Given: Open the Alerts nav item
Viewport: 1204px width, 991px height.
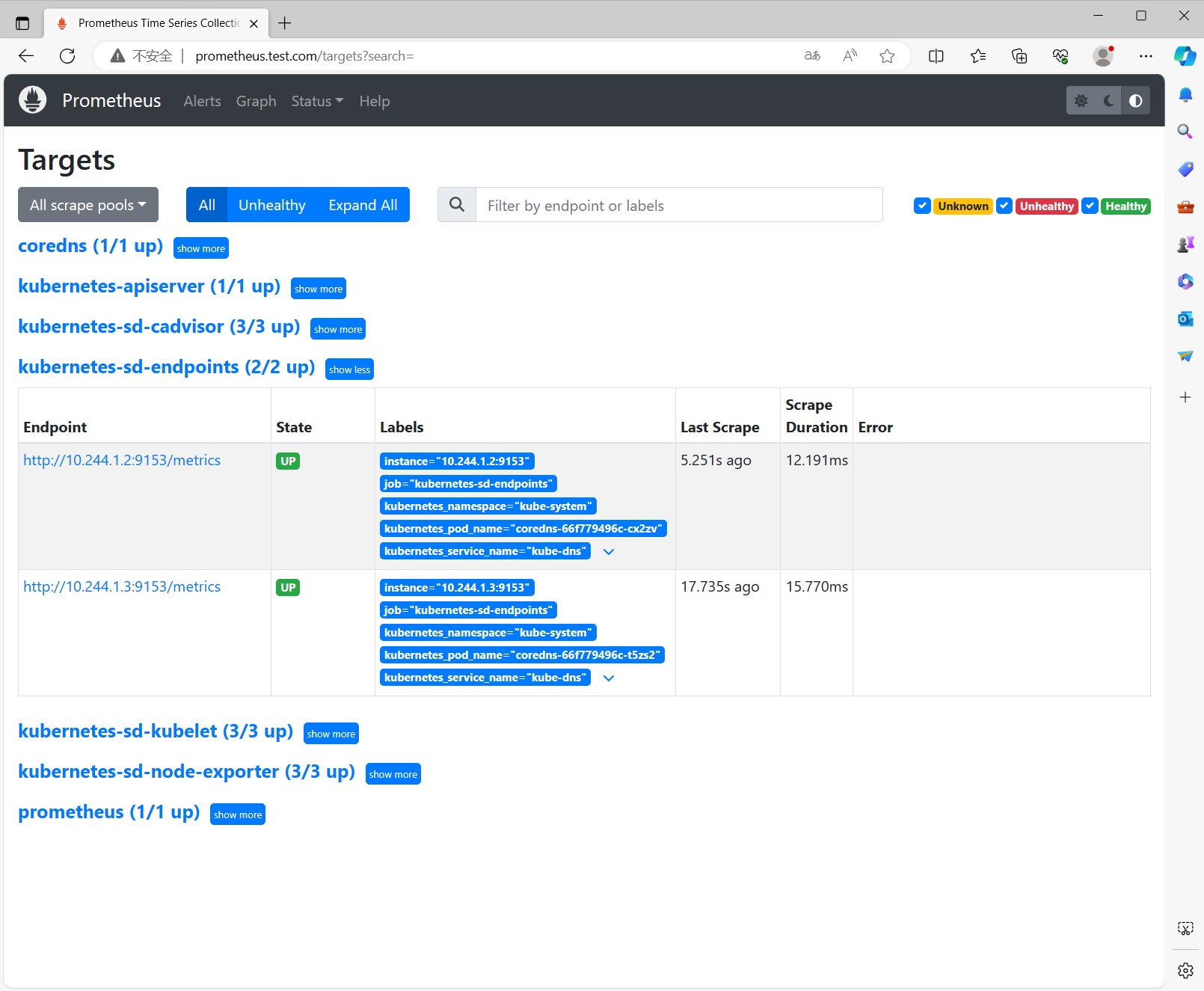Looking at the screenshot, I should pos(202,101).
